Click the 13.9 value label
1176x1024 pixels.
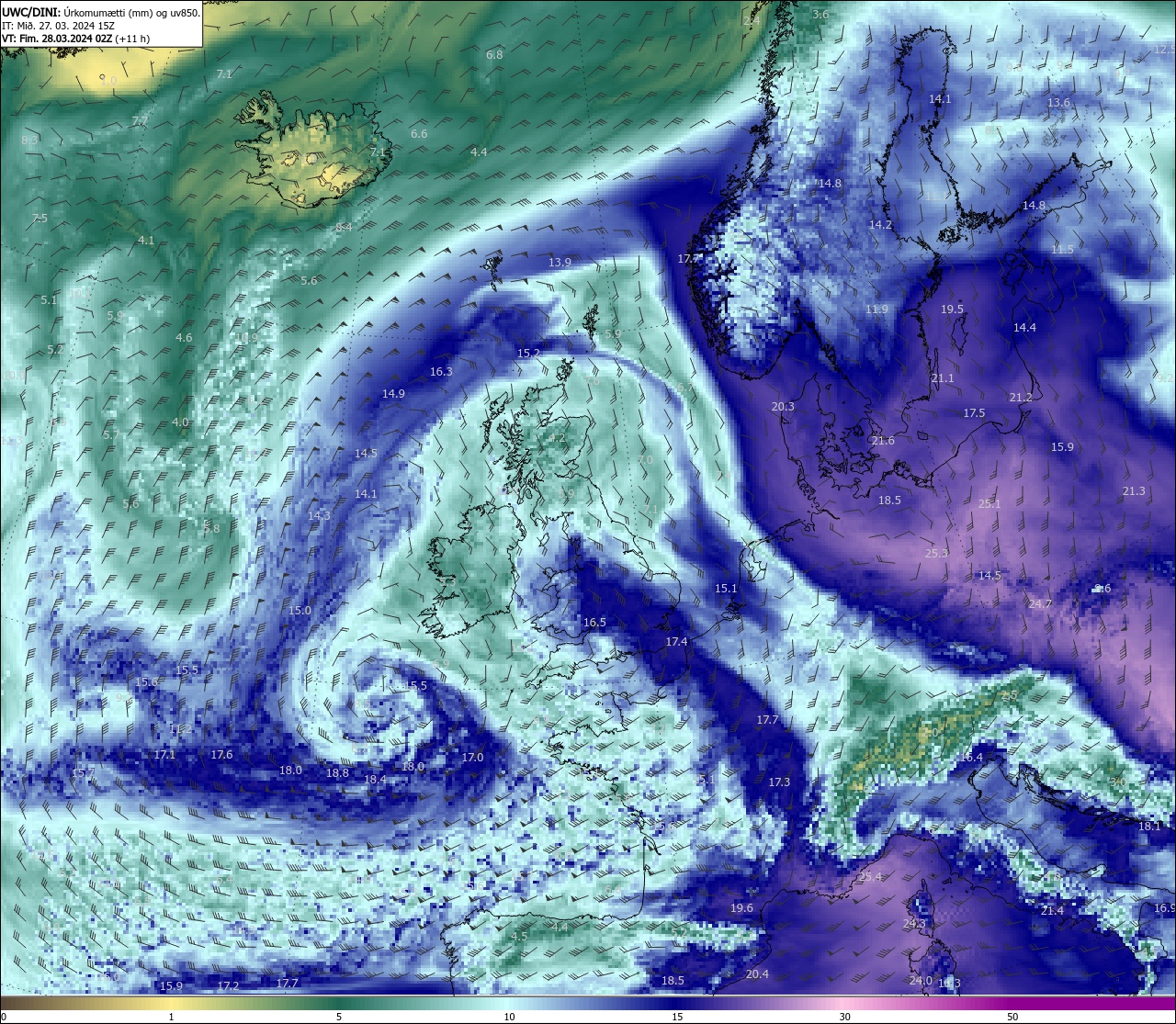[560, 262]
